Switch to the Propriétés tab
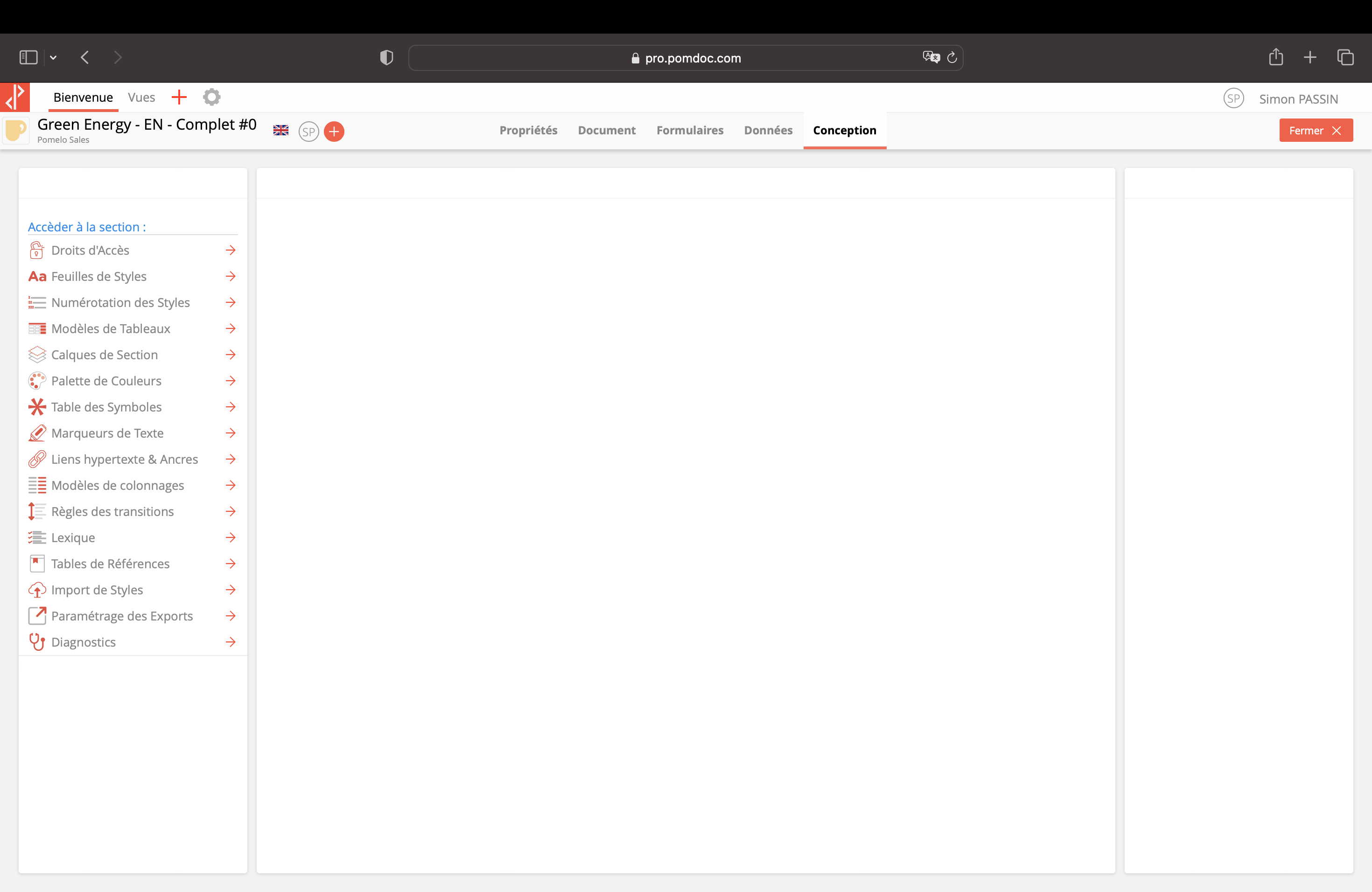 click(528, 130)
